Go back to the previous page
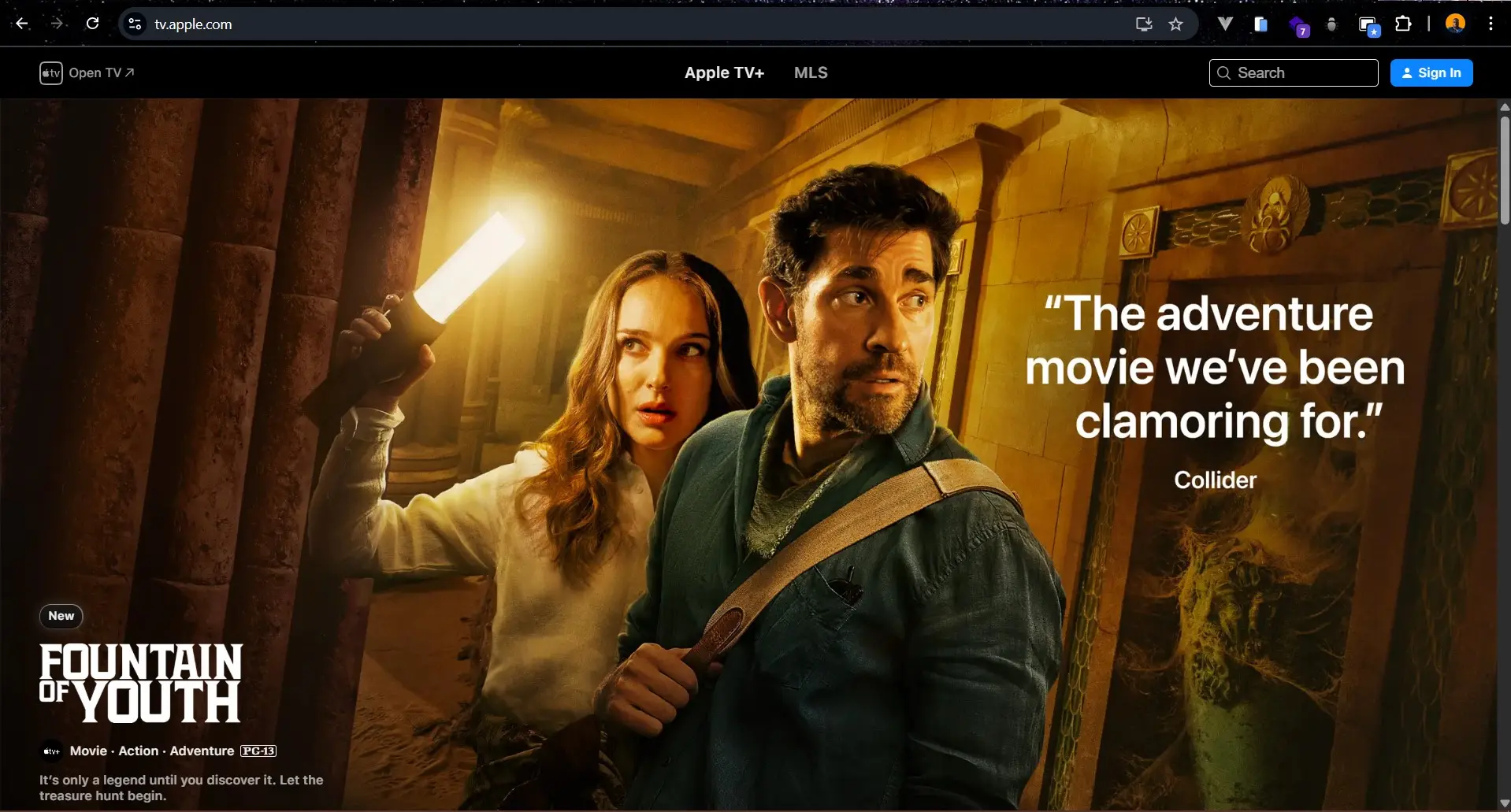 (22, 24)
